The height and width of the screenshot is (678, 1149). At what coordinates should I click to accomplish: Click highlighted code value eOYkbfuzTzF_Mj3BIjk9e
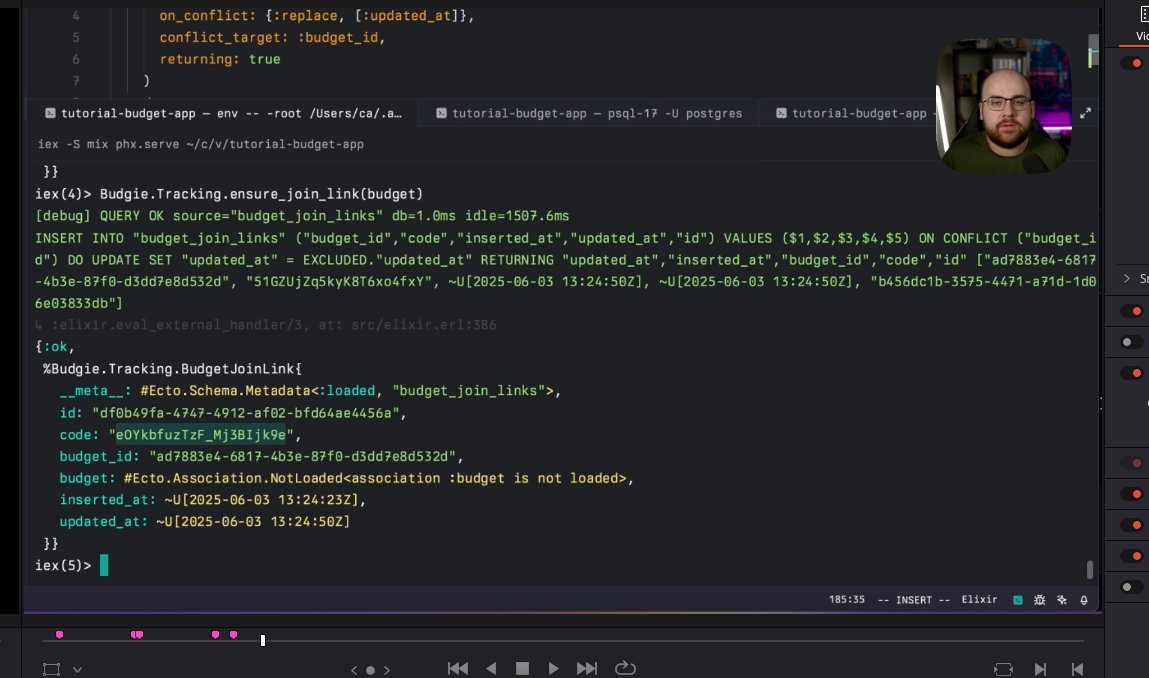pyautogui.click(x=201, y=435)
